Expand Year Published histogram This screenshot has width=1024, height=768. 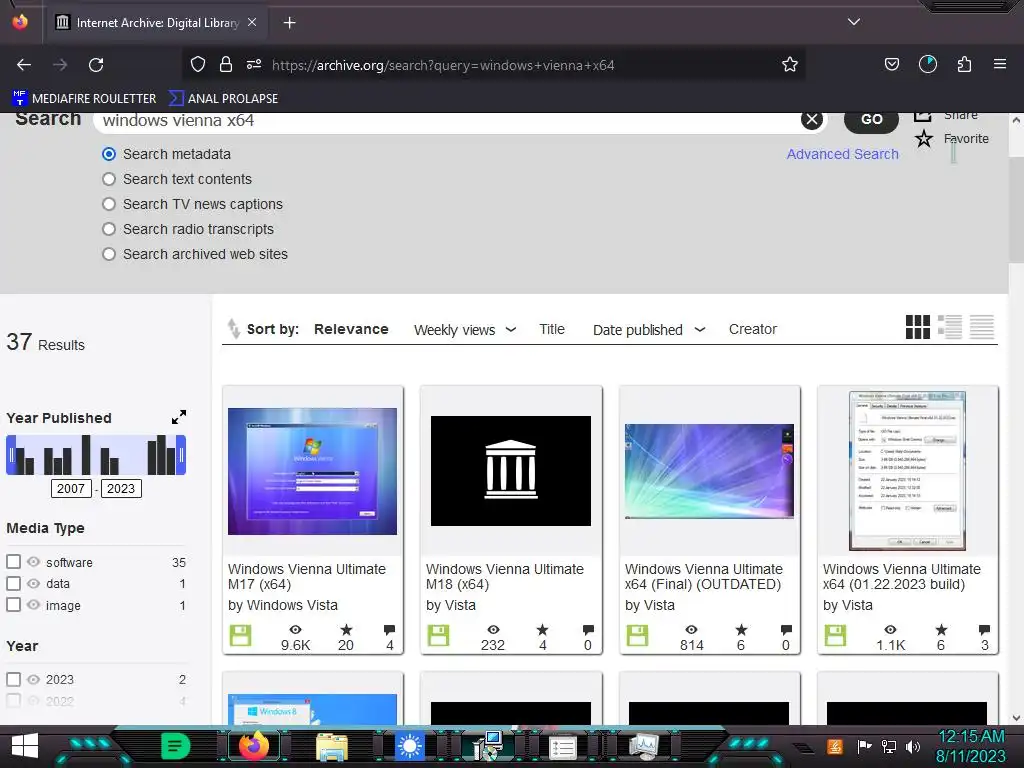tap(179, 417)
